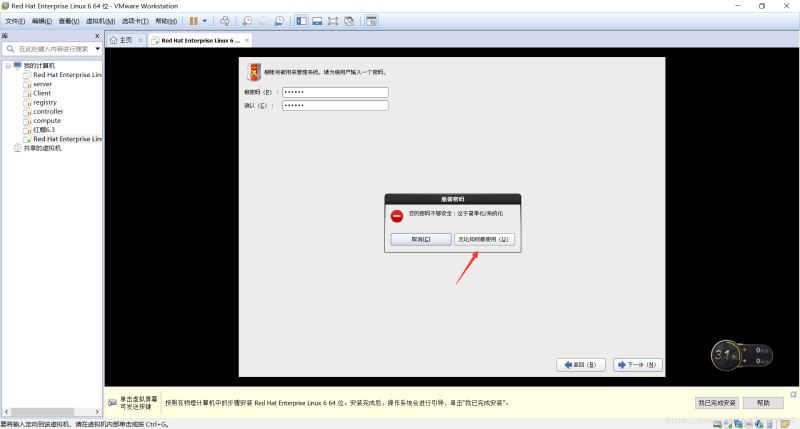This screenshot has height=429, width=800.
Task: Expand the library search filter dropdown
Action: point(96,48)
